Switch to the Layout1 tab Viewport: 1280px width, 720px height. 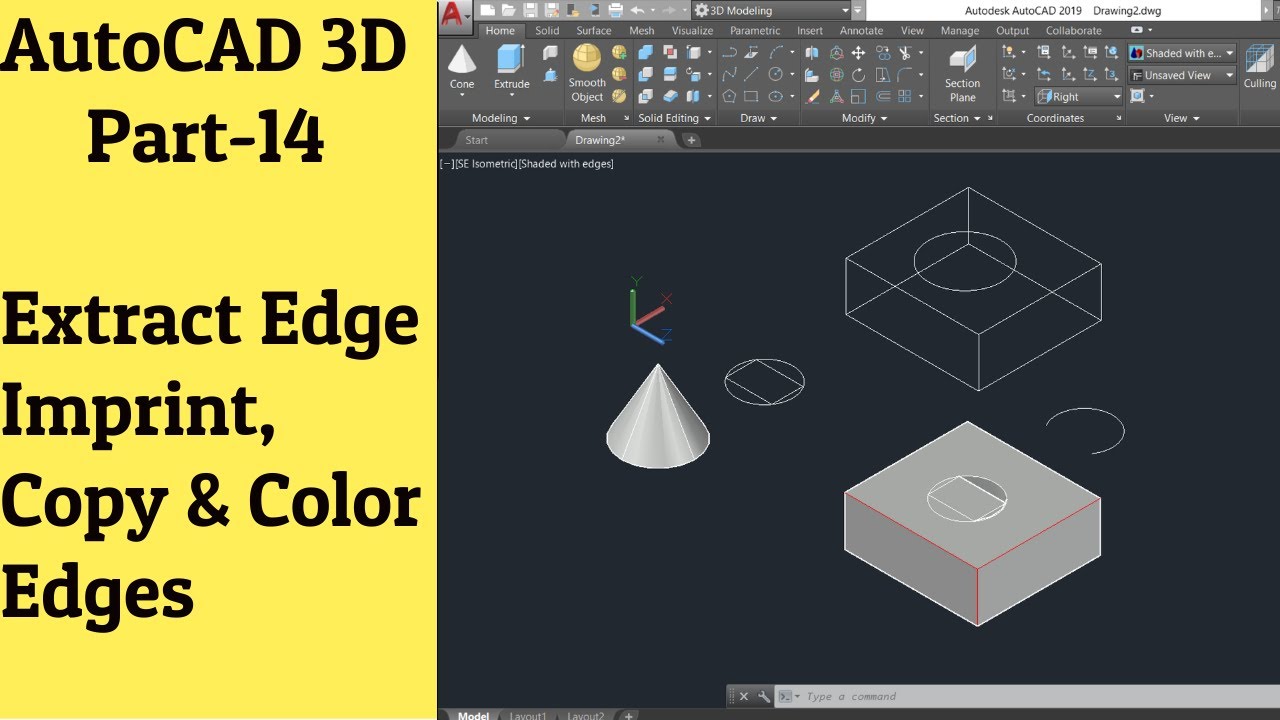tap(528, 716)
